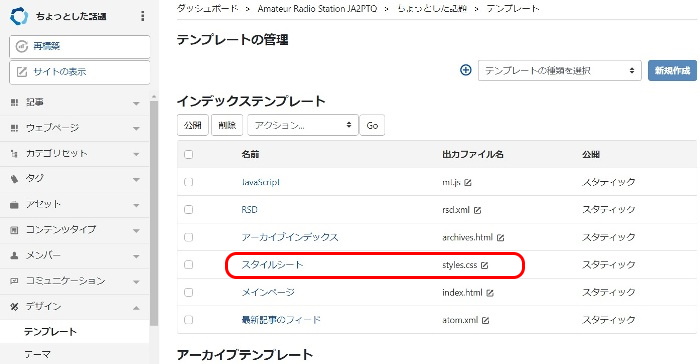
Task: Expand the ウェブページ menu arrow
Action: click(136, 129)
